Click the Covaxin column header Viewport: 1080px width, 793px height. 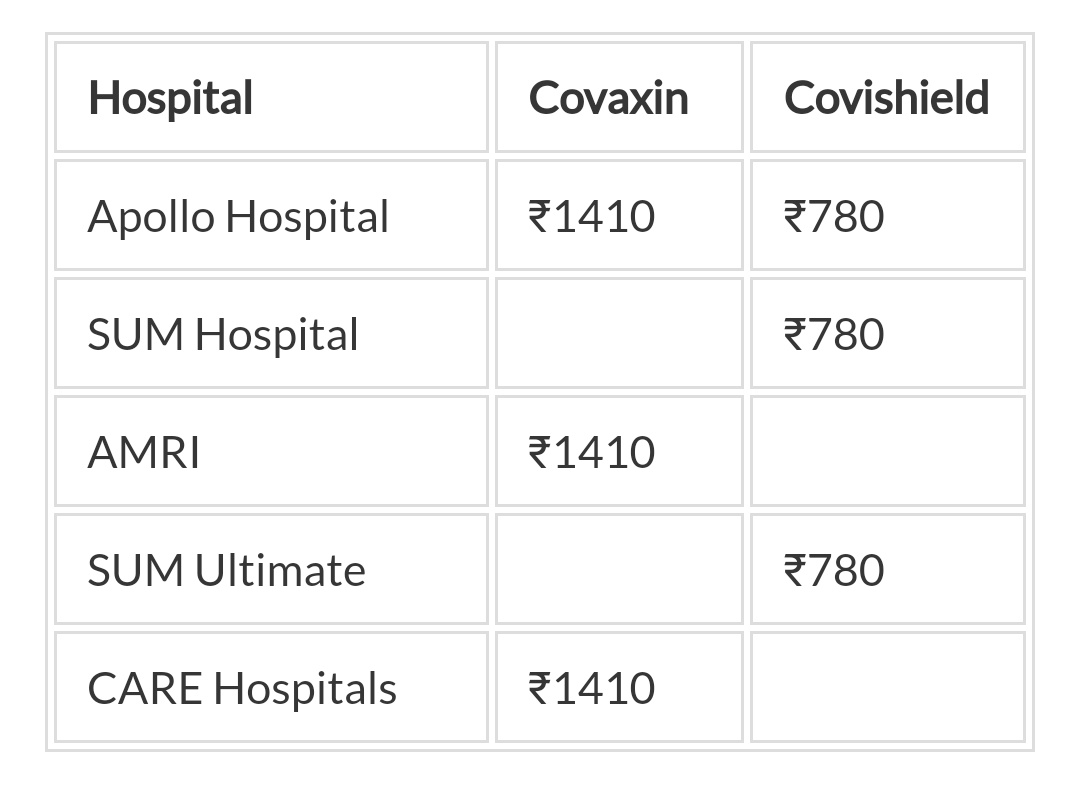point(608,98)
